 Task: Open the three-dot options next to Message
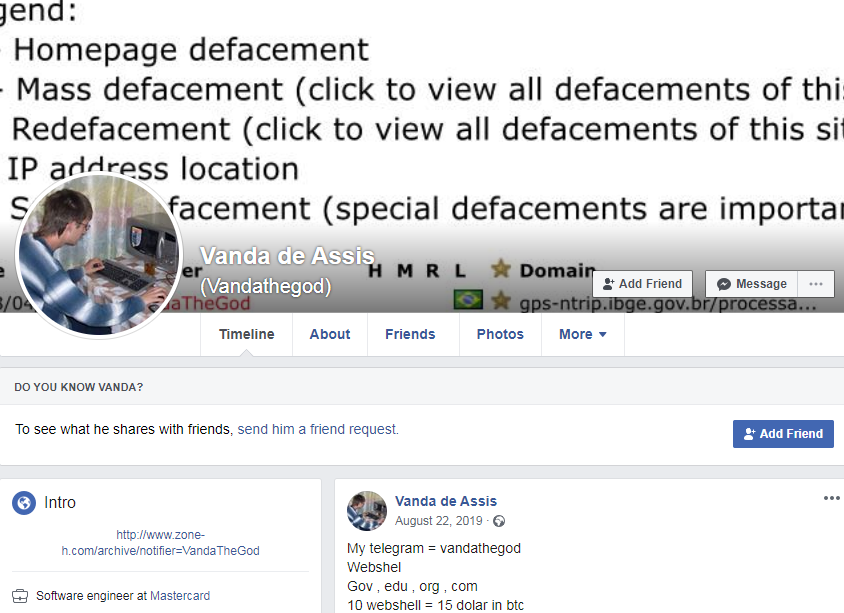tap(816, 284)
